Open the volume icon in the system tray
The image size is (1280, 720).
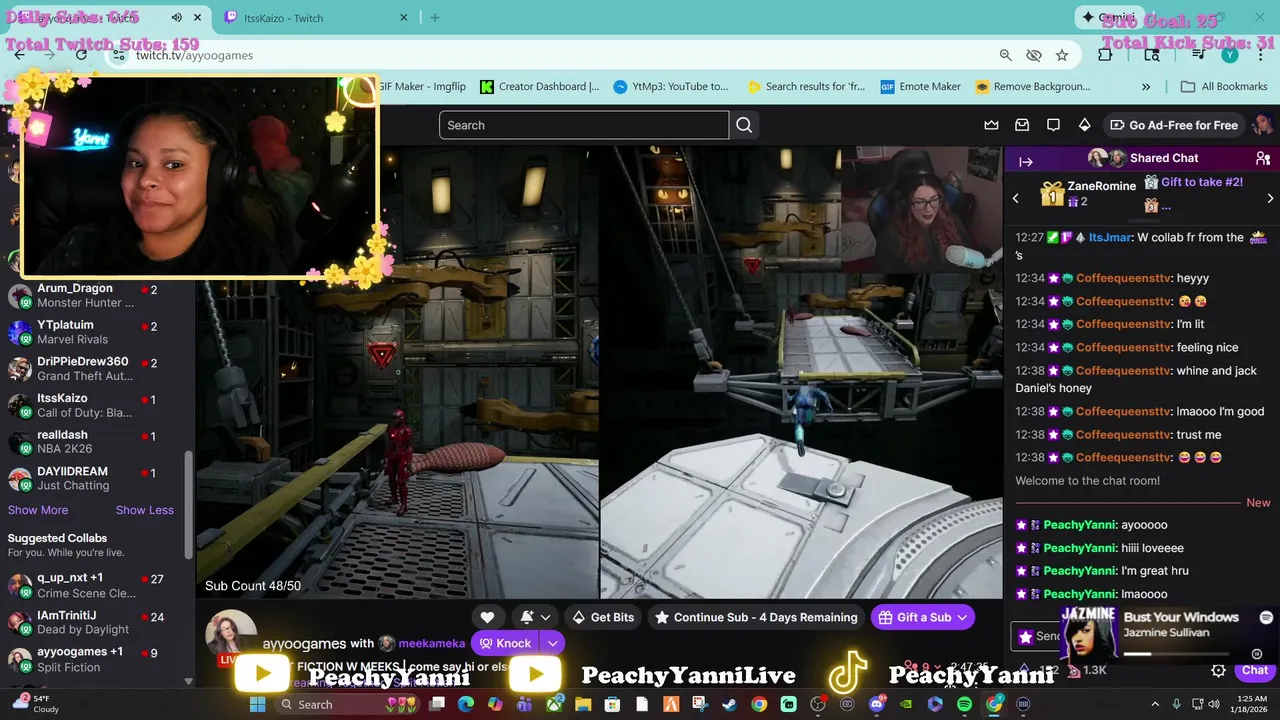1216,705
